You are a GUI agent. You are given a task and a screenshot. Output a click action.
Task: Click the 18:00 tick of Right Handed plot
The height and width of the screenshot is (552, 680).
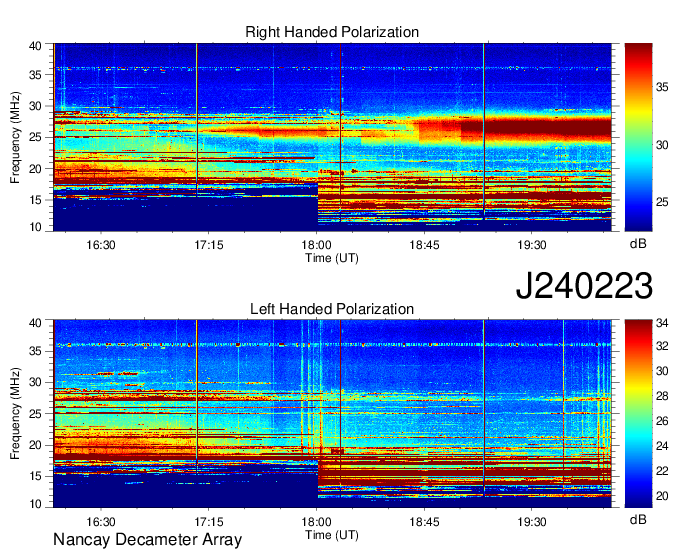click(316, 245)
